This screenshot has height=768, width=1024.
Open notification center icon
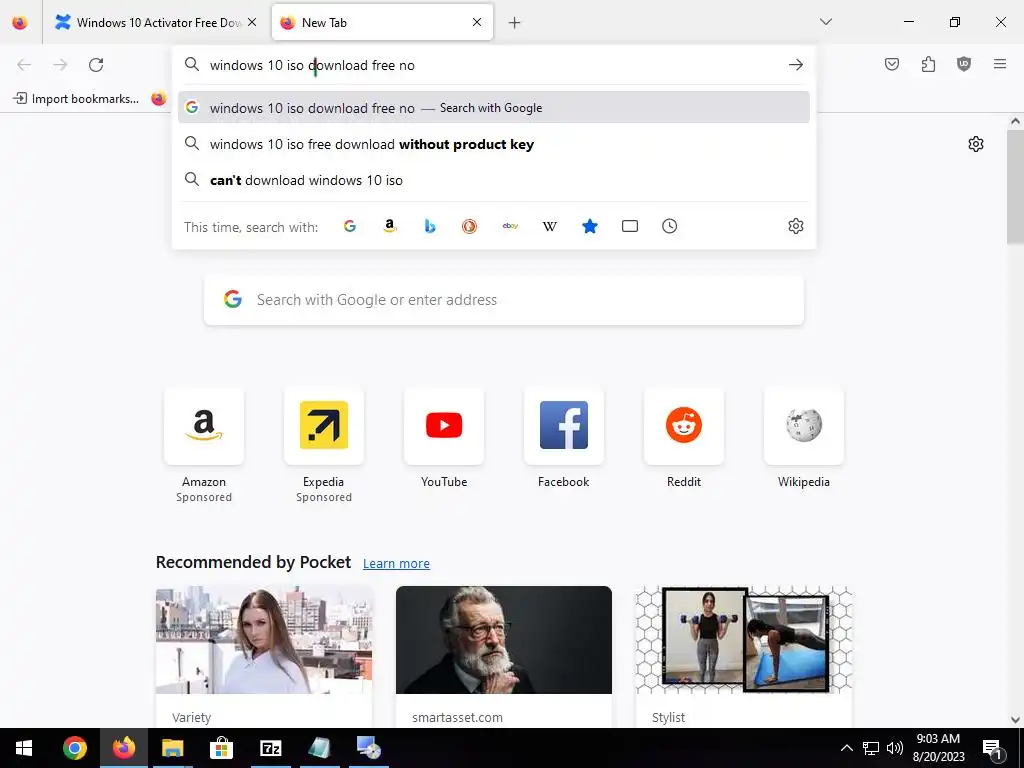point(993,748)
